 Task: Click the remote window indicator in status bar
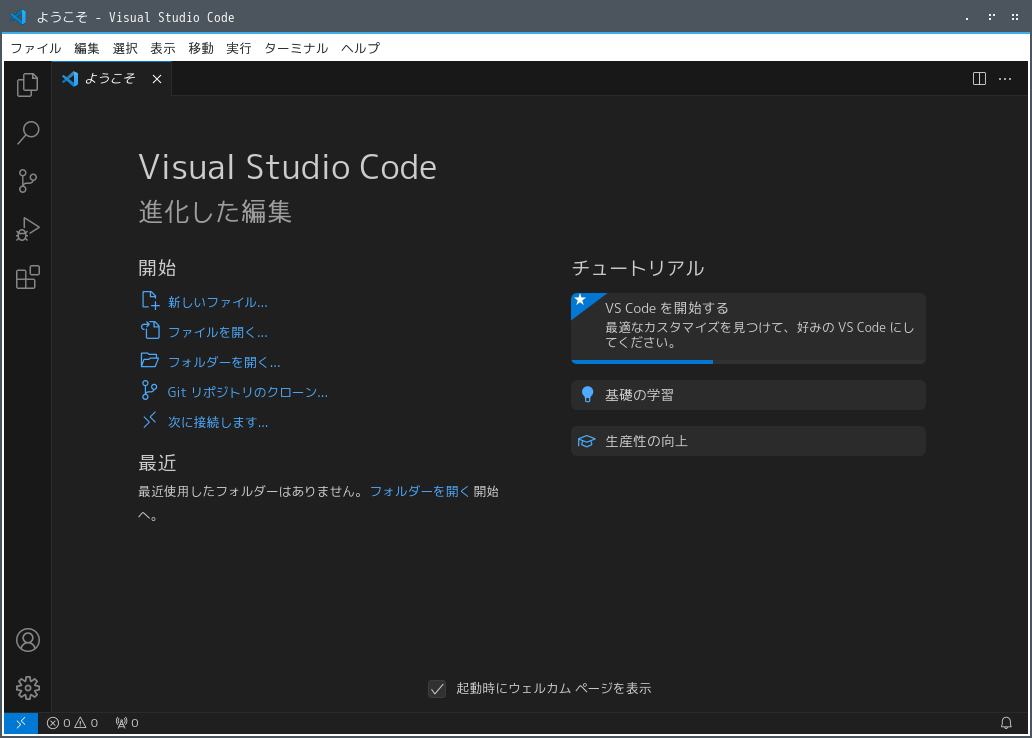coord(21,723)
